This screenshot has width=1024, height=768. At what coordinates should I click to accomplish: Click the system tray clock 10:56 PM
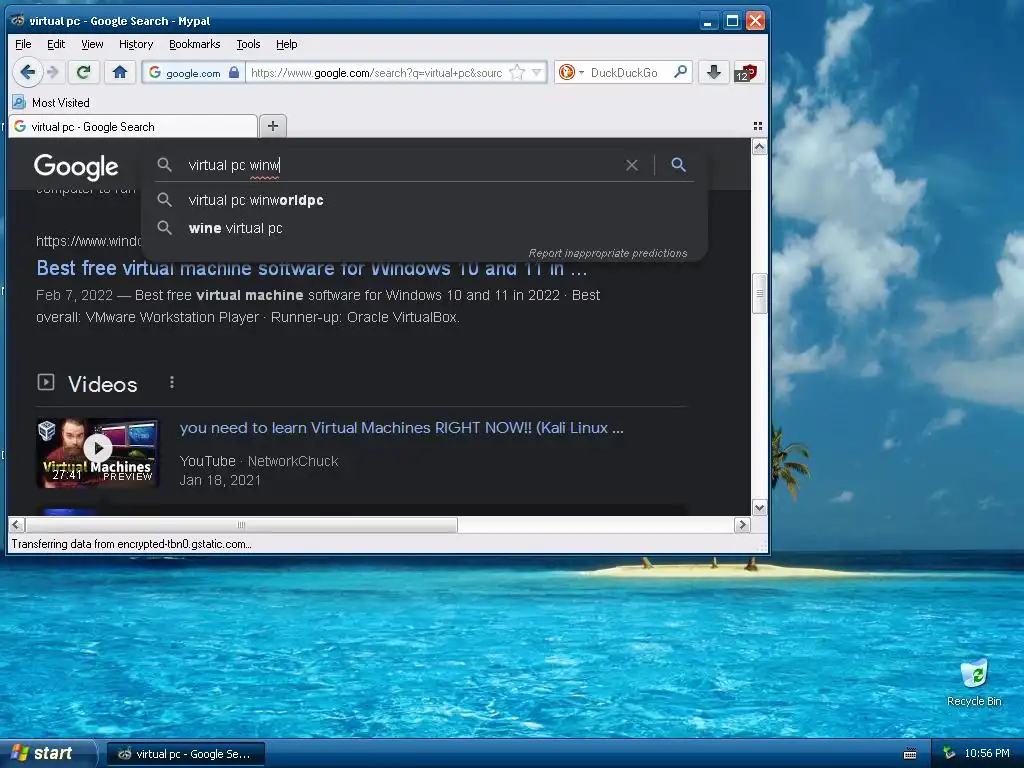pos(987,753)
